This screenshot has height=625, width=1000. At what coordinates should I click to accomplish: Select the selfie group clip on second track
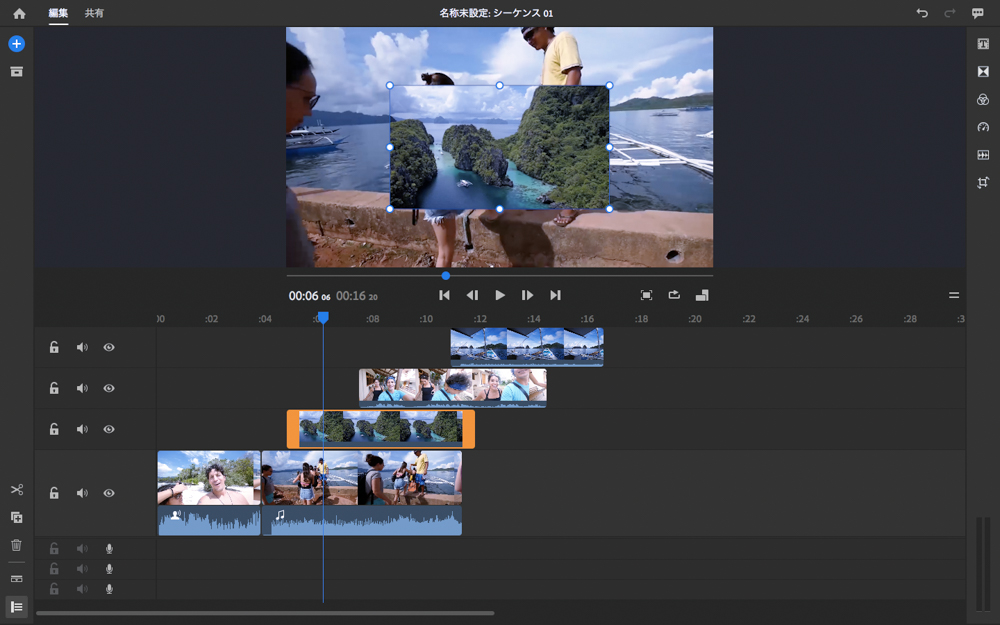(453, 388)
